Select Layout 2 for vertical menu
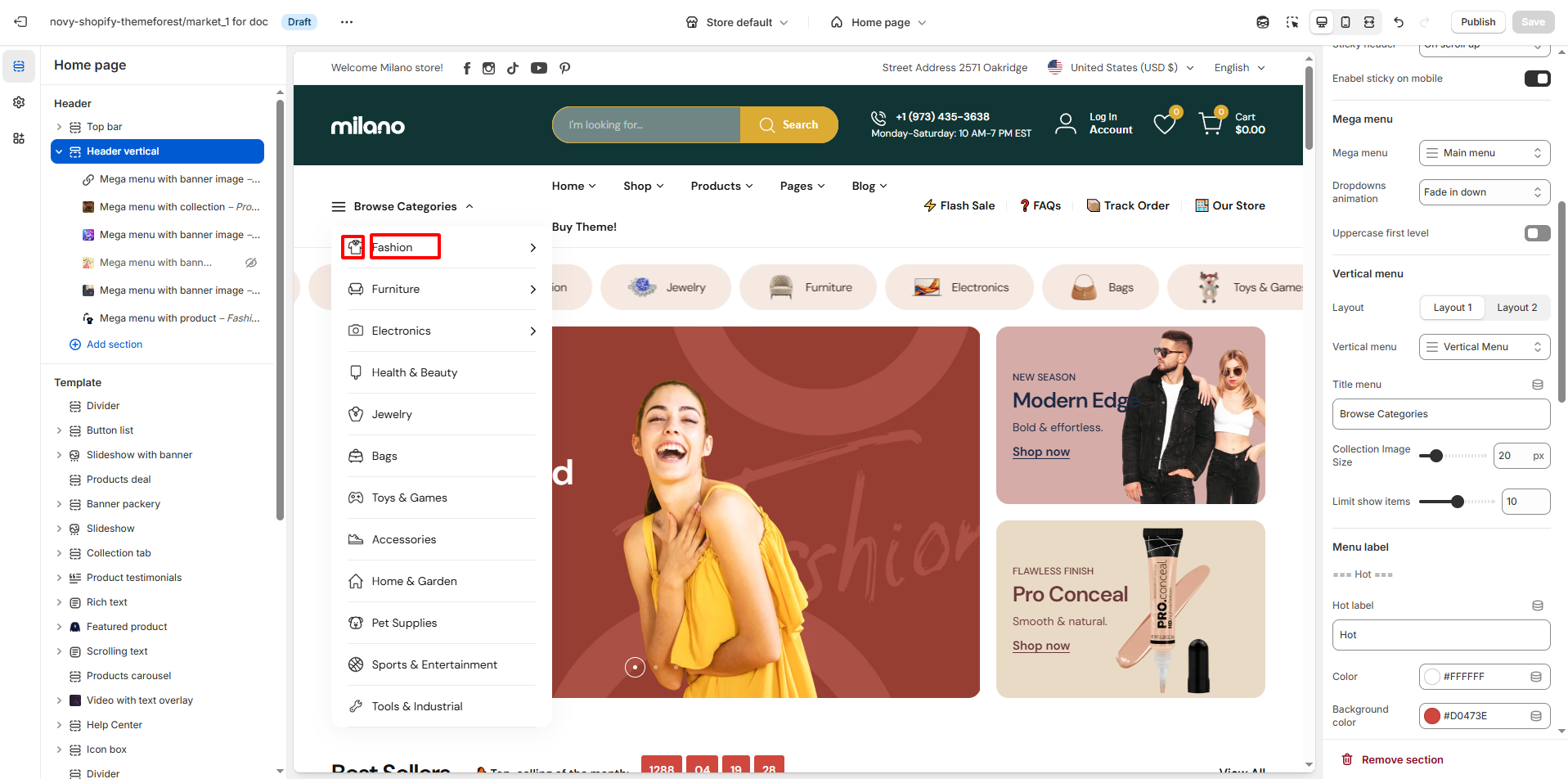Image resolution: width=1568 pixels, height=779 pixels. pos(1516,308)
